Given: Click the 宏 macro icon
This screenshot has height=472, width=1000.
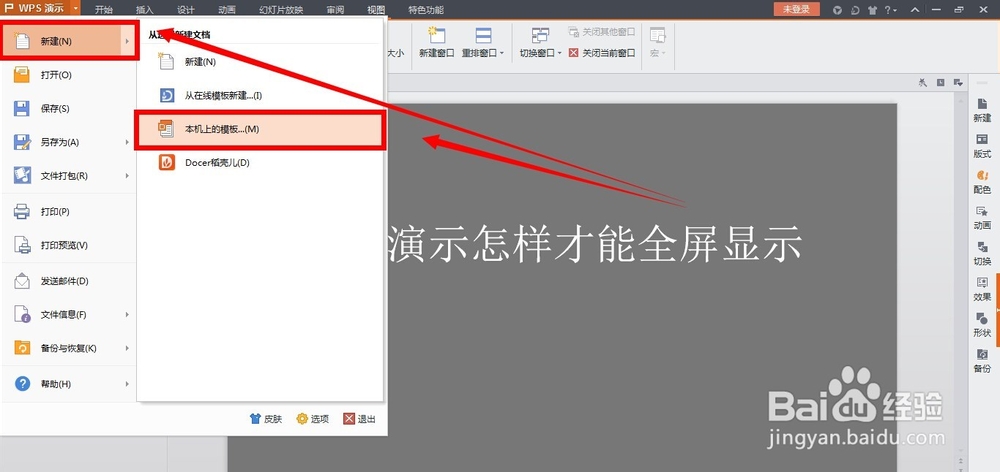Looking at the screenshot, I should point(658,35).
